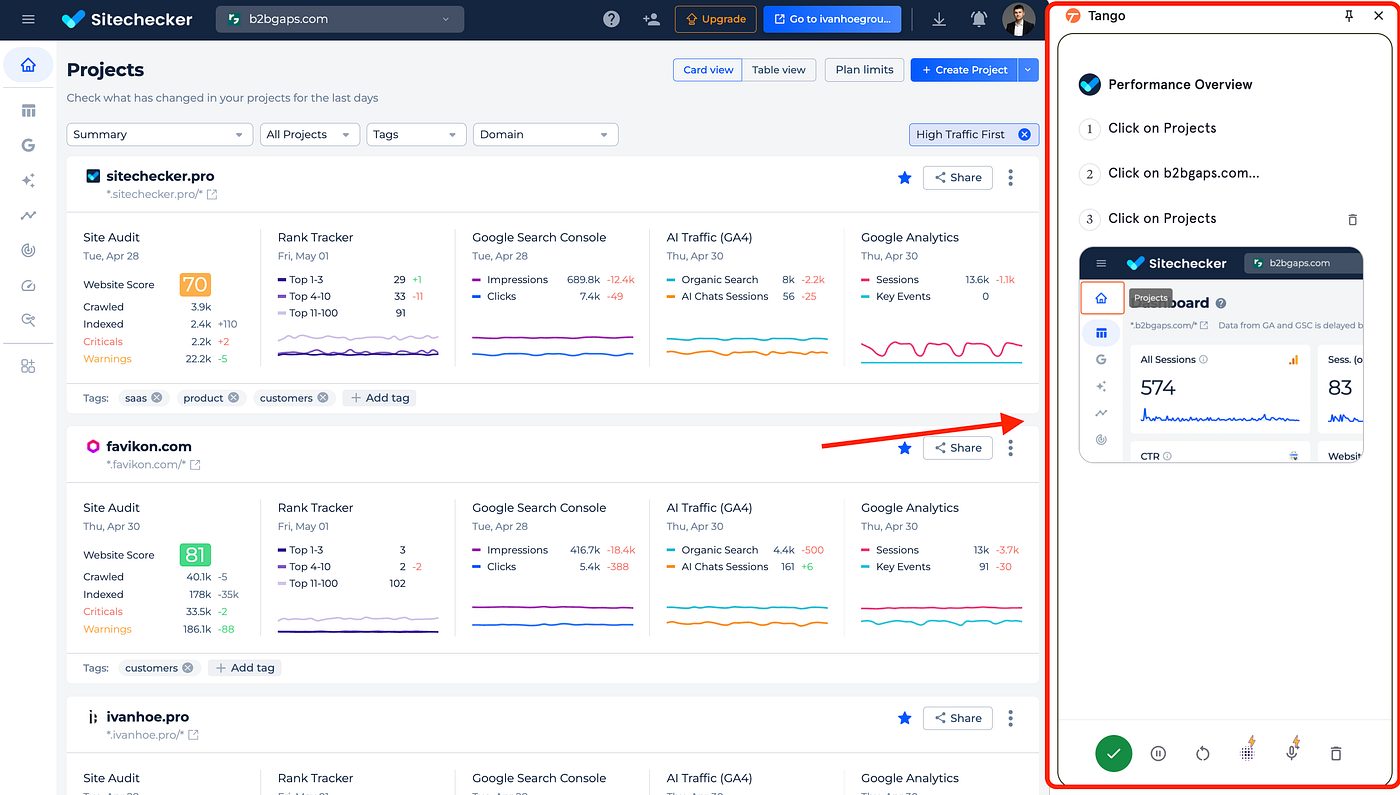Unstar favikon.com project
The width and height of the screenshot is (1400, 795).
tap(905, 447)
